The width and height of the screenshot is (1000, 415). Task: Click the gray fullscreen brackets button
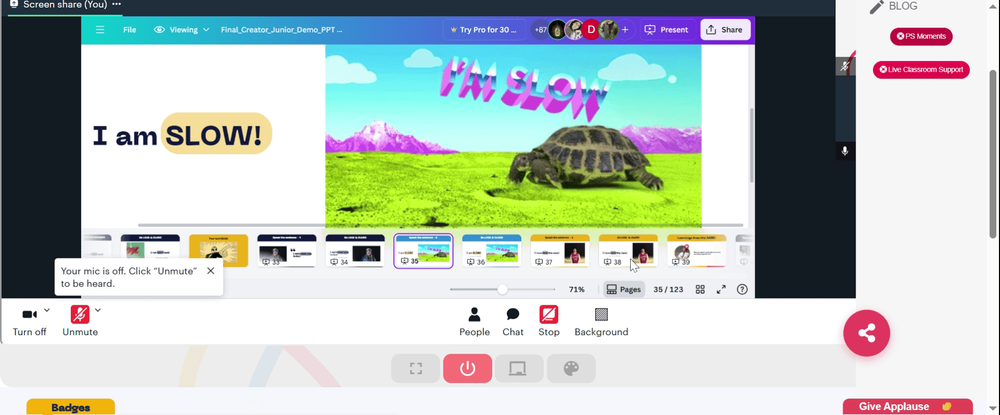click(416, 368)
